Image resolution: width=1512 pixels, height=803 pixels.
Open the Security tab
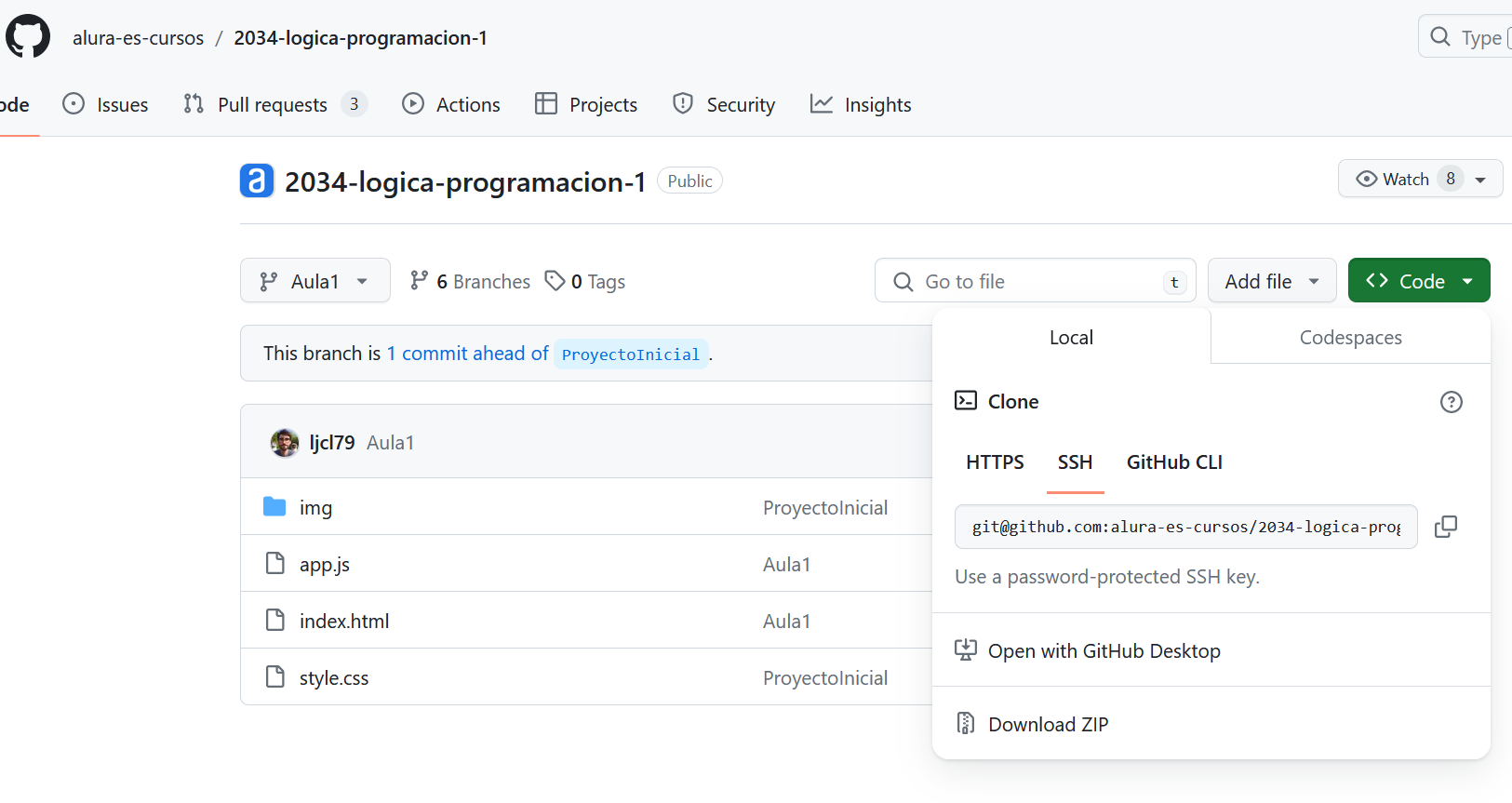724,104
